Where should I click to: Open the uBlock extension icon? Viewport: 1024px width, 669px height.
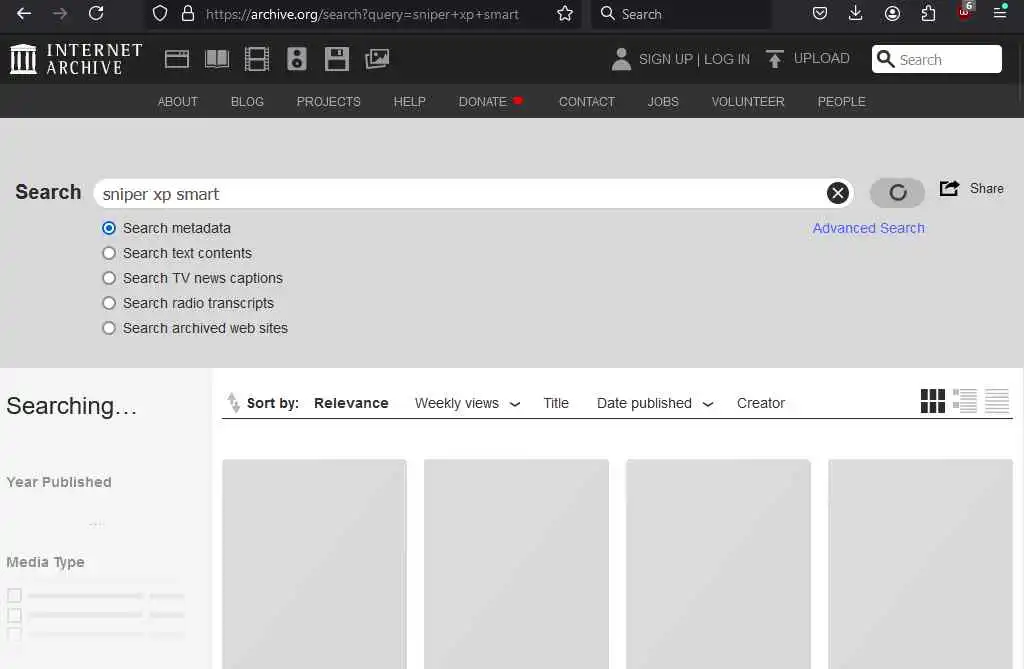pyautogui.click(x=965, y=12)
